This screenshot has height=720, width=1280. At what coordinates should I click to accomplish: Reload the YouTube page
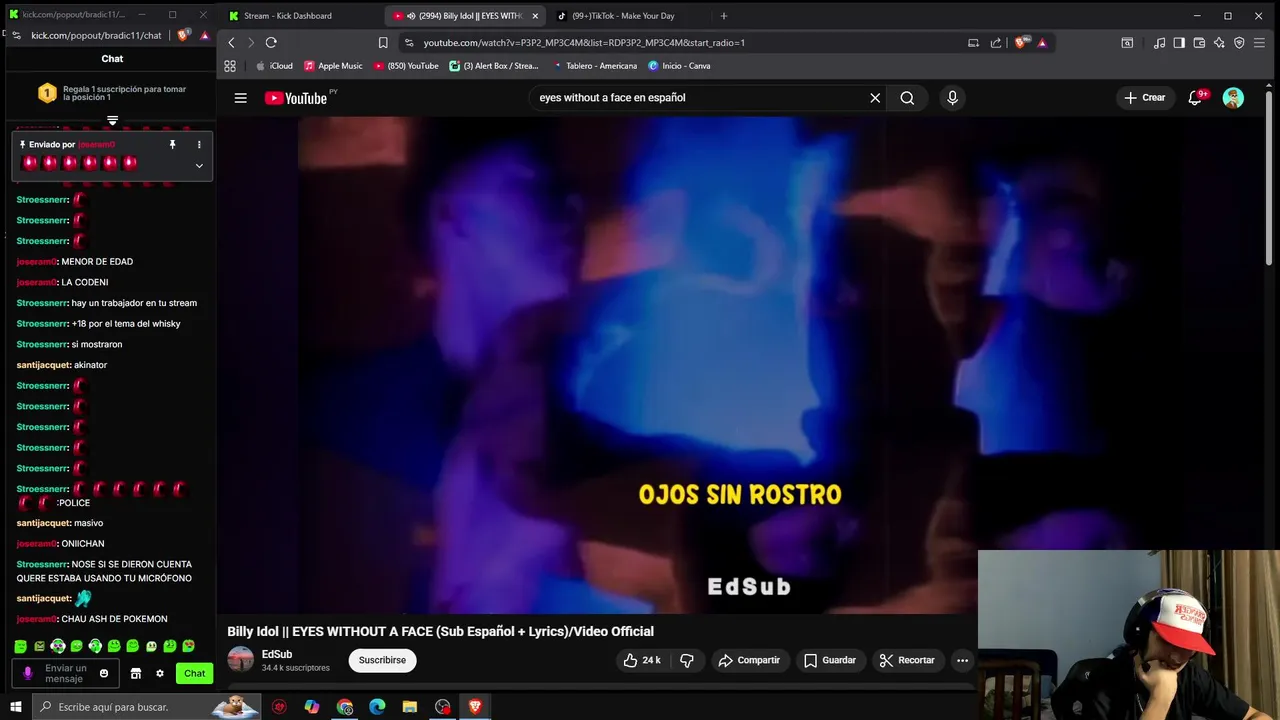click(271, 43)
